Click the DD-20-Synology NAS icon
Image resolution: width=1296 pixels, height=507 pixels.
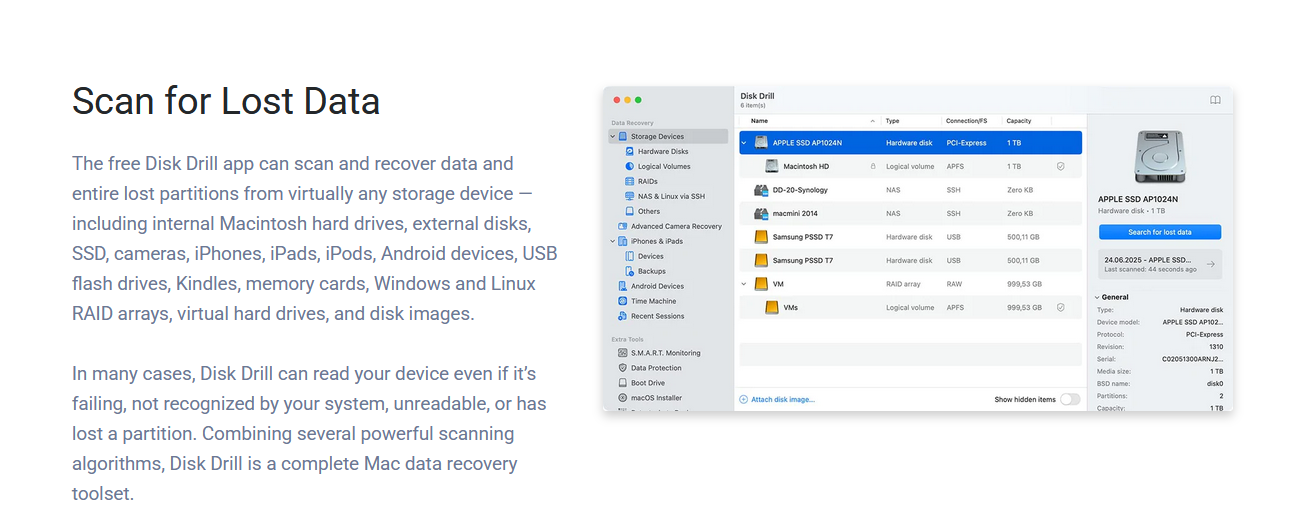[761, 190]
